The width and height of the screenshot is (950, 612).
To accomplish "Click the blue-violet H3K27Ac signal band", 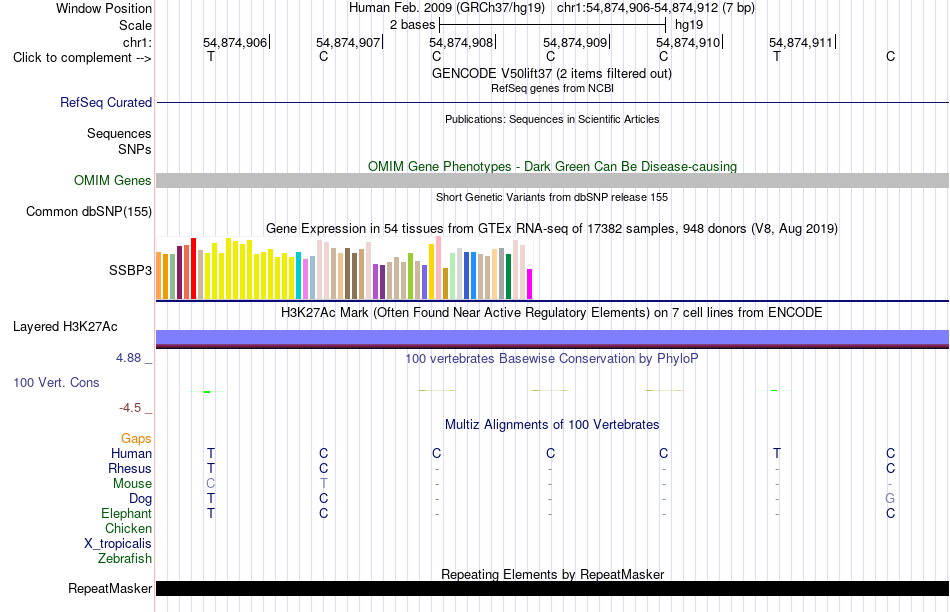I will [552, 337].
